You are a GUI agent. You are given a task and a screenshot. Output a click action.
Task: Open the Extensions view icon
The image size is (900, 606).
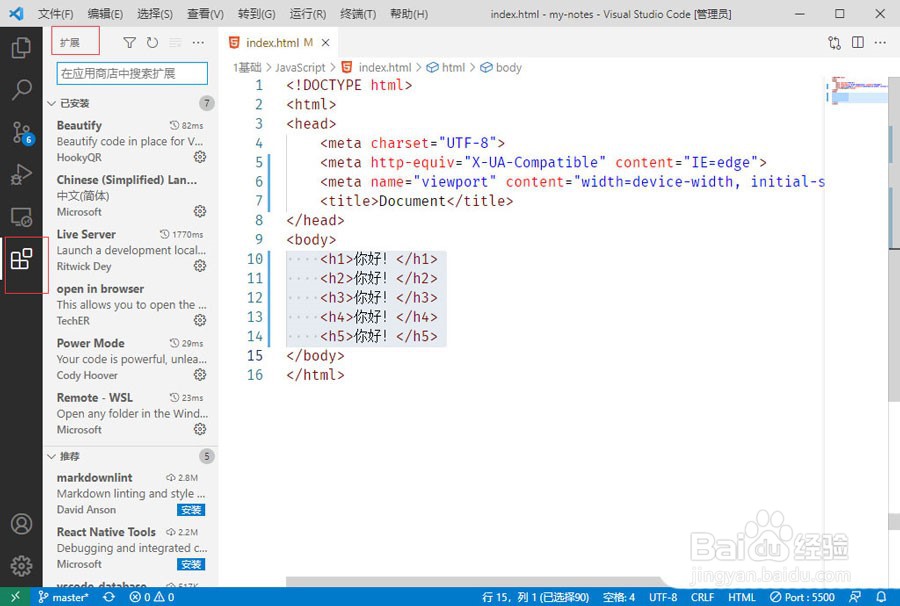coord(21,259)
